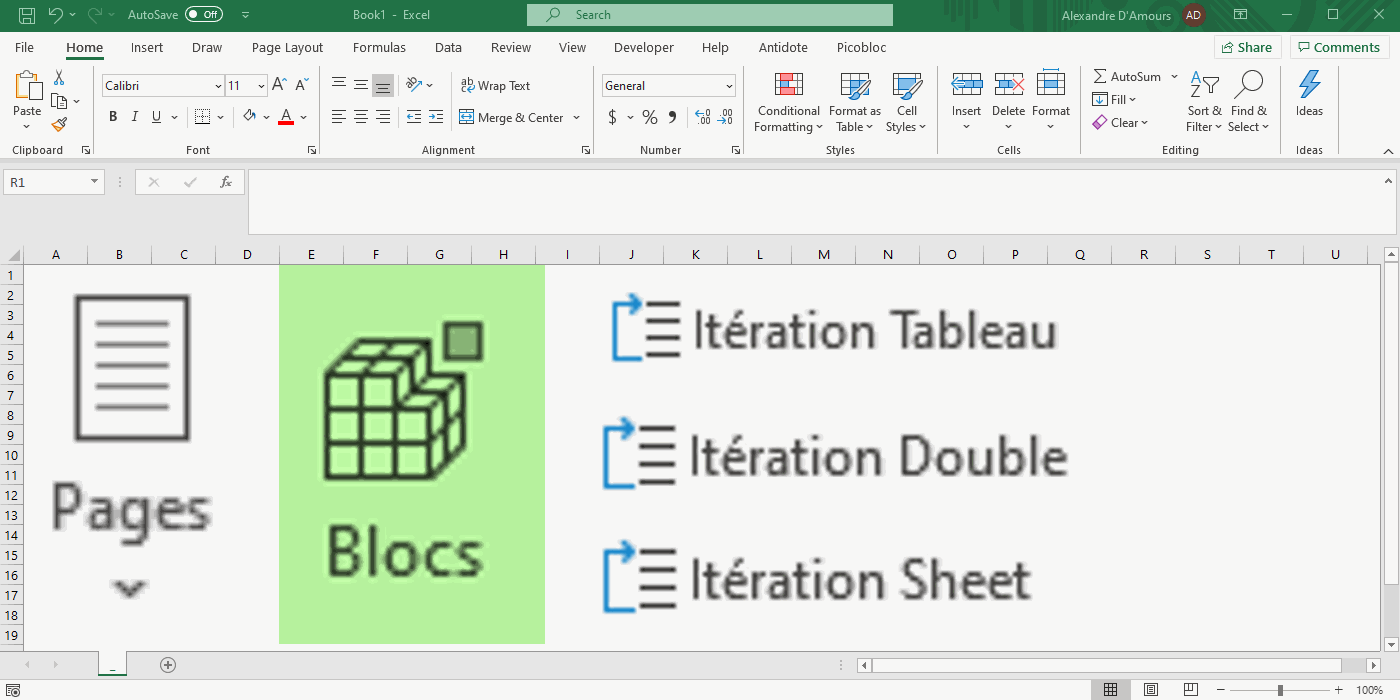Click the Format Painter brush icon
The height and width of the screenshot is (700, 1400).
pos(59,125)
